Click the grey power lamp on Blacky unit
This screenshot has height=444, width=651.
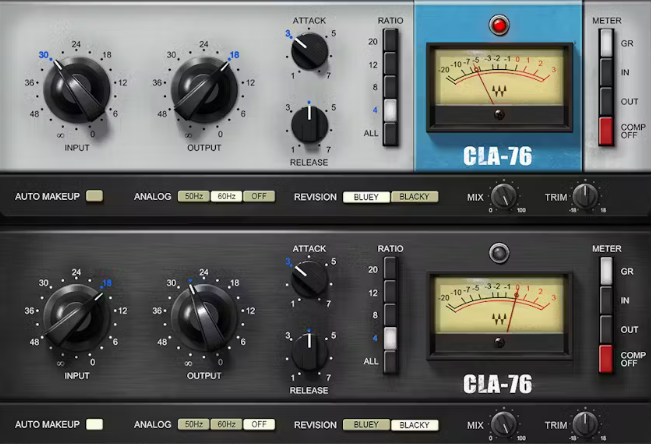pyautogui.click(x=499, y=253)
